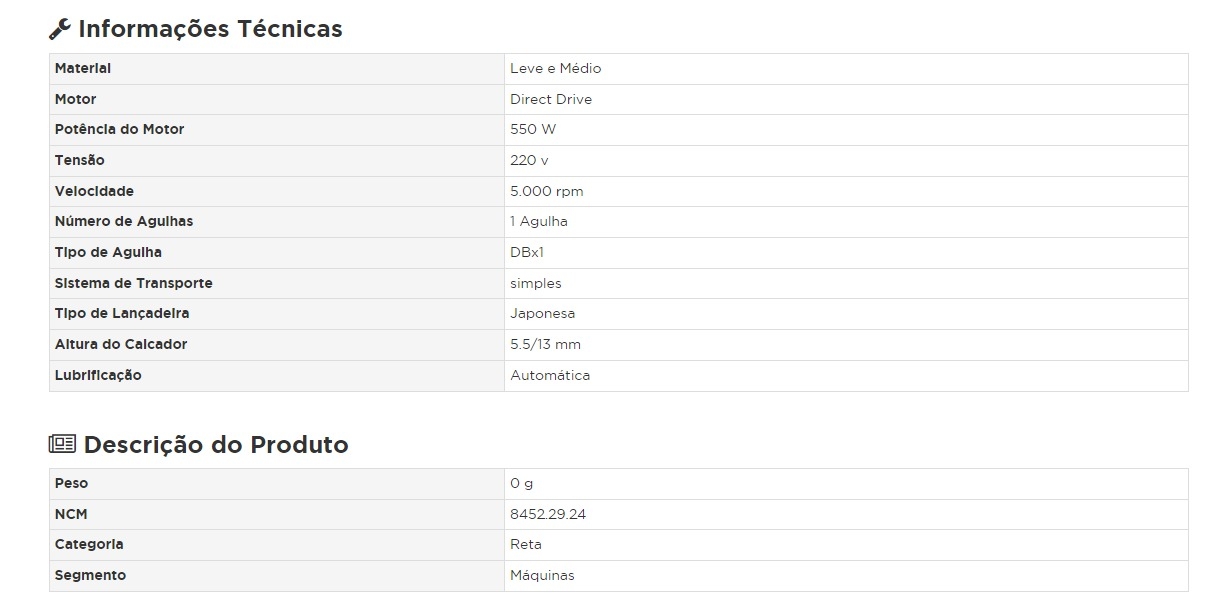Click the Descrição do Produto heading

(x=216, y=445)
